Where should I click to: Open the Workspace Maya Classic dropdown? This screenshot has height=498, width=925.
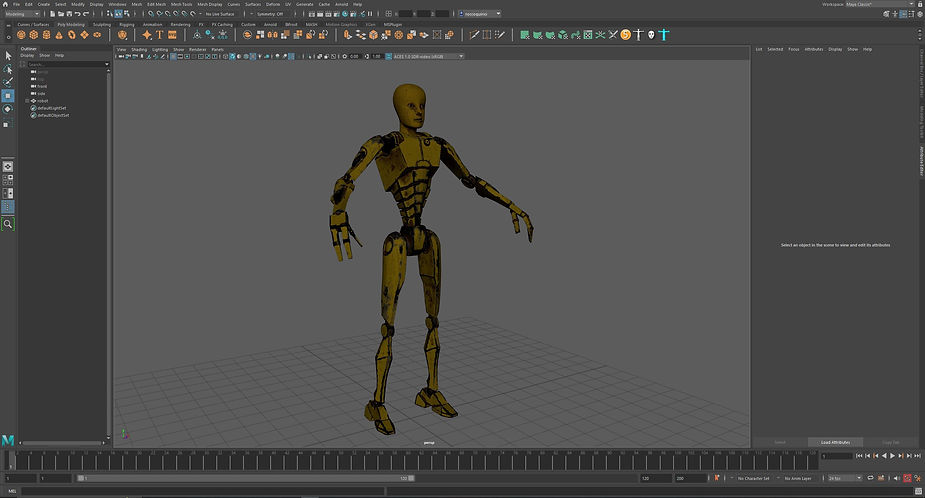pos(880,4)
